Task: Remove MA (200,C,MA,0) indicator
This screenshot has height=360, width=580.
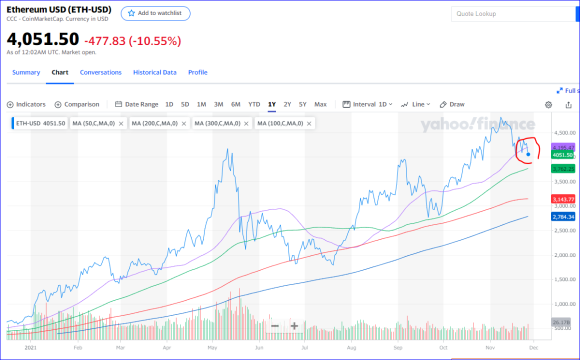Action: 184,124
